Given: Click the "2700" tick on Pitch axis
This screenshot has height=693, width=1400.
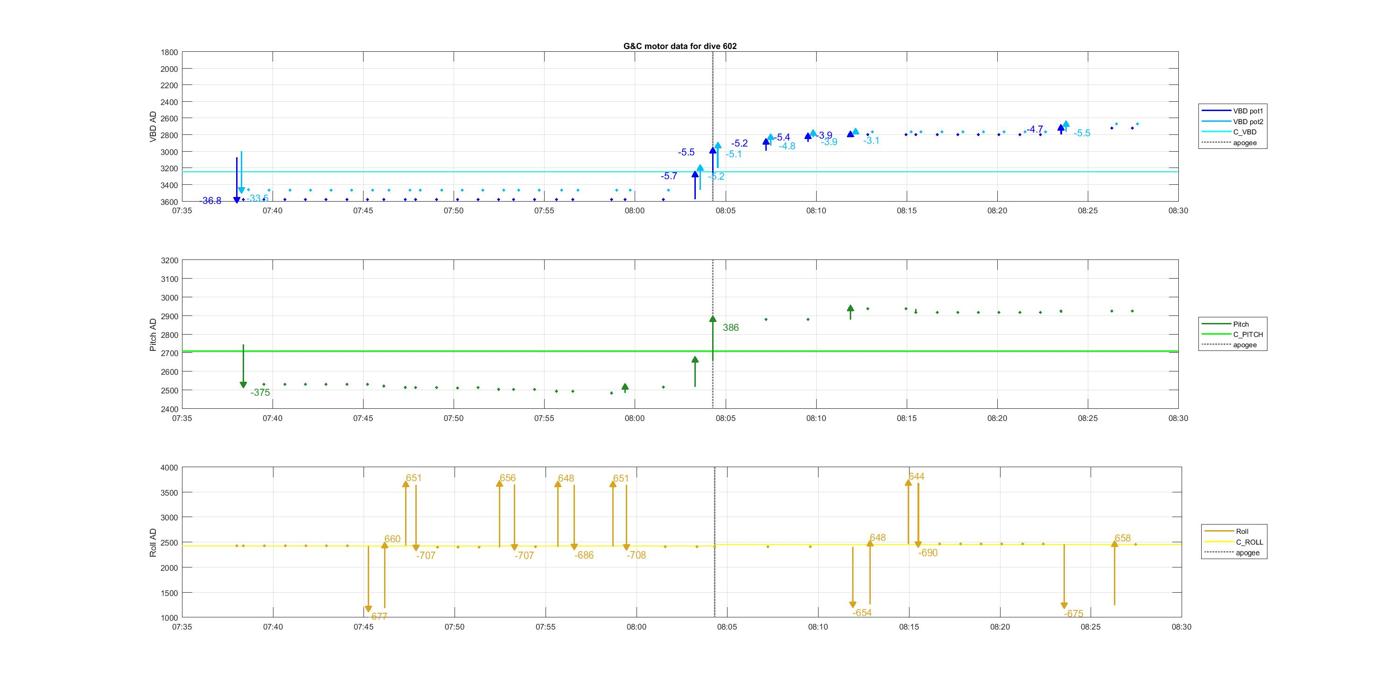Looking at the screenshot, I should point(169,353).
